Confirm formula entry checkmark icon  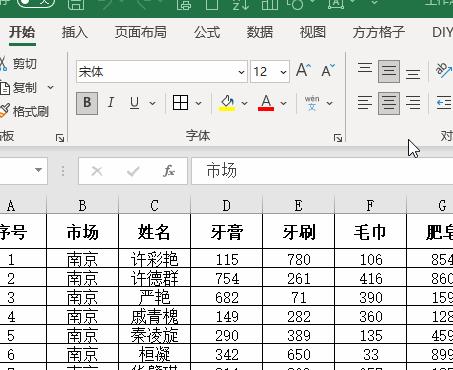133,171
